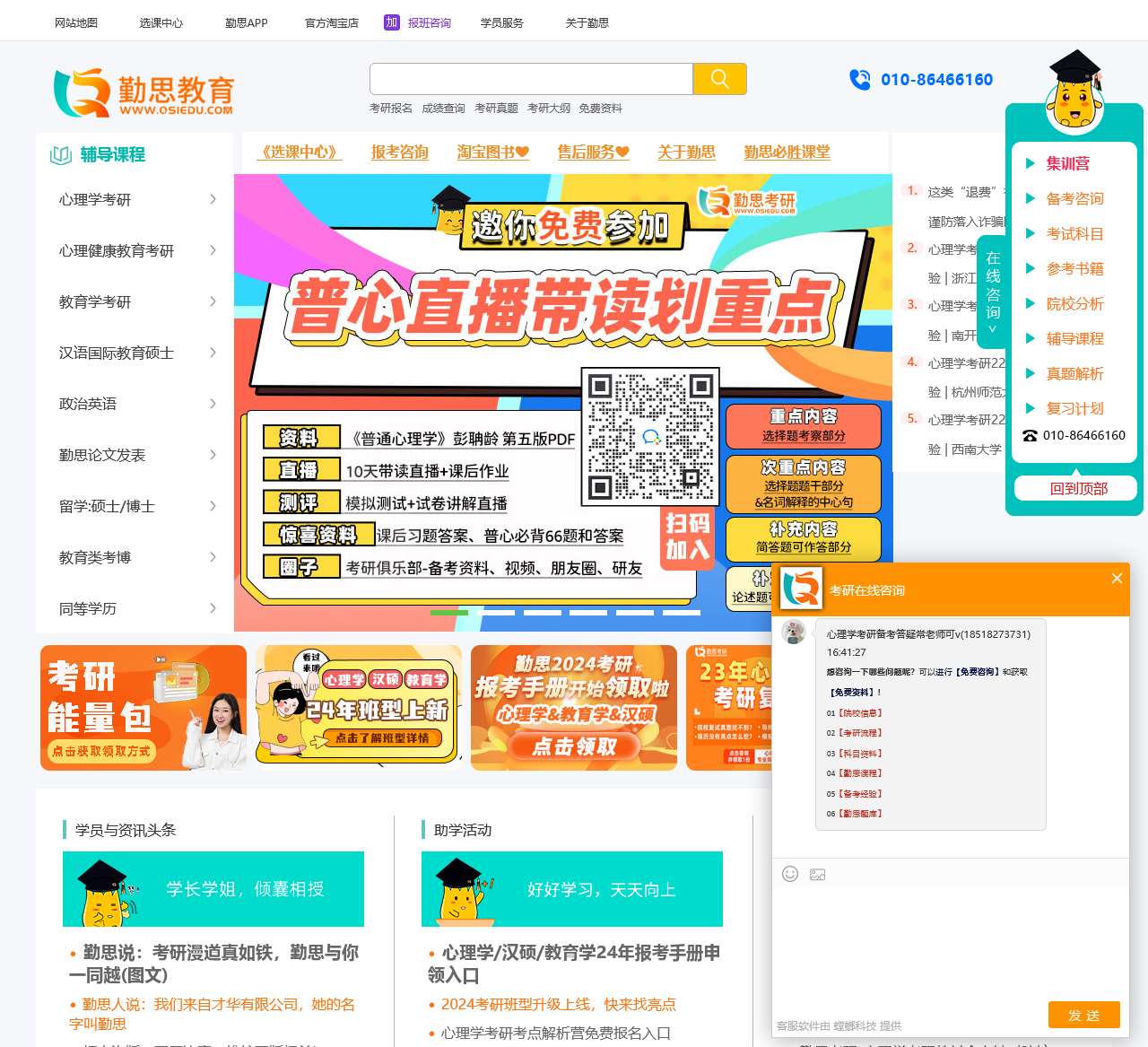Image resolution: width=1148 pixels, height=1047 pixels.
Task: Click the mascot atop the right floating panel
Action: point(1074,91)
